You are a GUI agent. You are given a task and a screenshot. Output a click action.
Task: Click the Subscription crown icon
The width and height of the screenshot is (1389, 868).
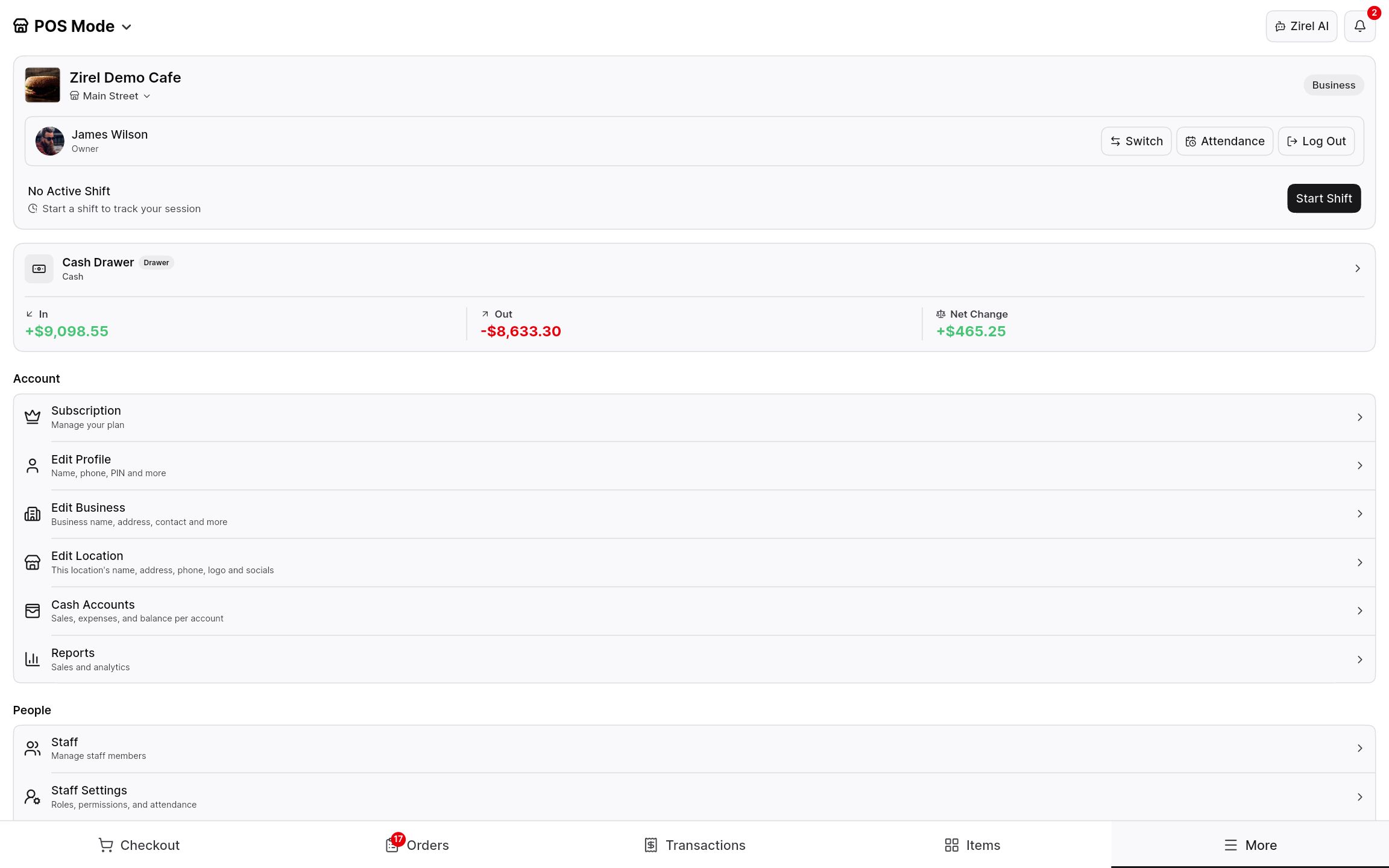(33, 417)
